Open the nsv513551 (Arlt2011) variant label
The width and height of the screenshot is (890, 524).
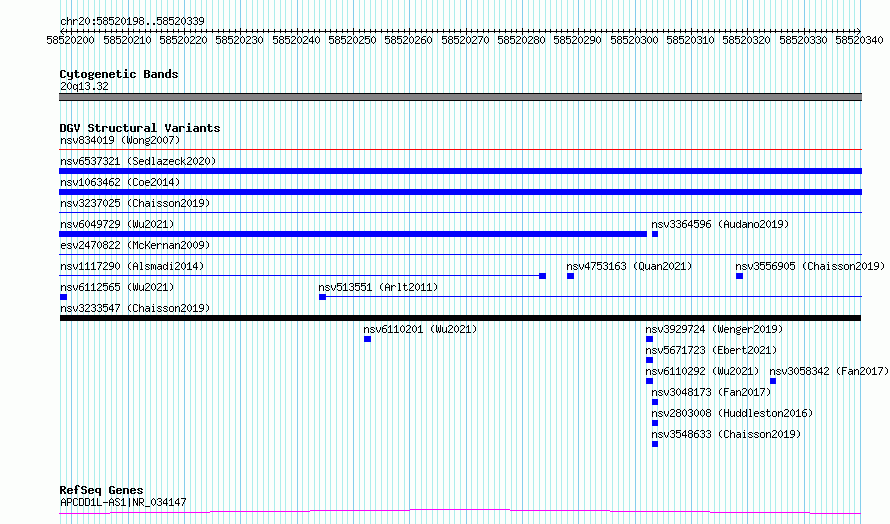tap(378, 287)
